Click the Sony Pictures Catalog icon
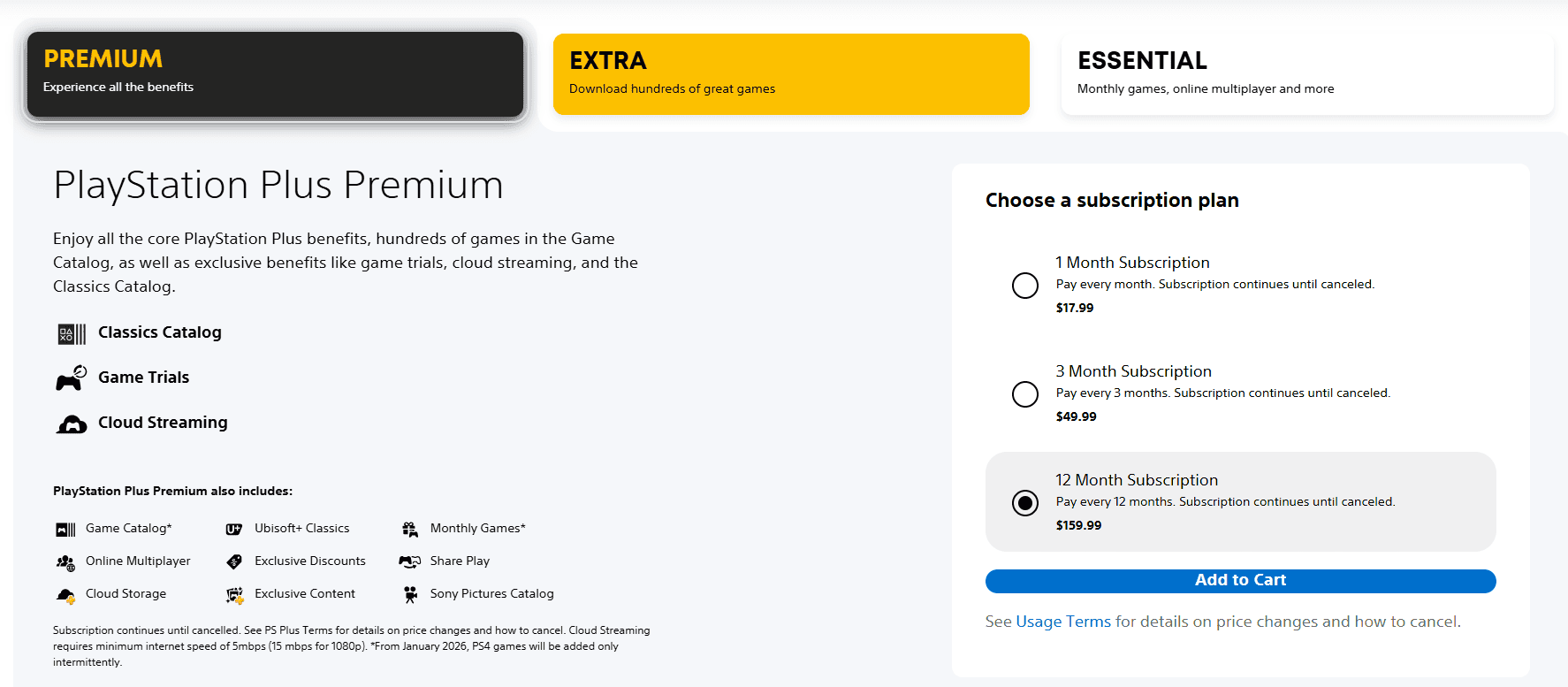This screenshot has height=687, width=1568. click(x=410, y=594)
